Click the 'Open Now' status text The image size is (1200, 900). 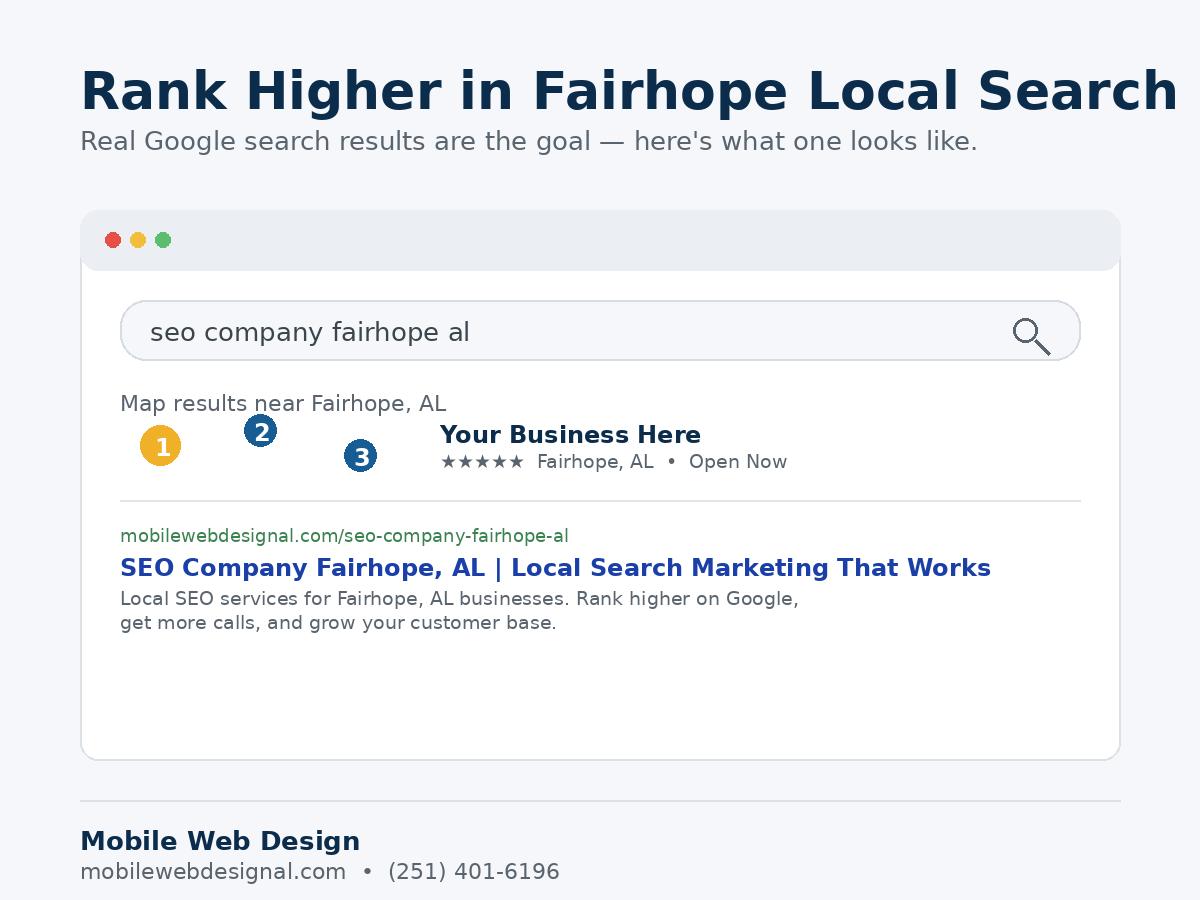(x=738, y=462)
